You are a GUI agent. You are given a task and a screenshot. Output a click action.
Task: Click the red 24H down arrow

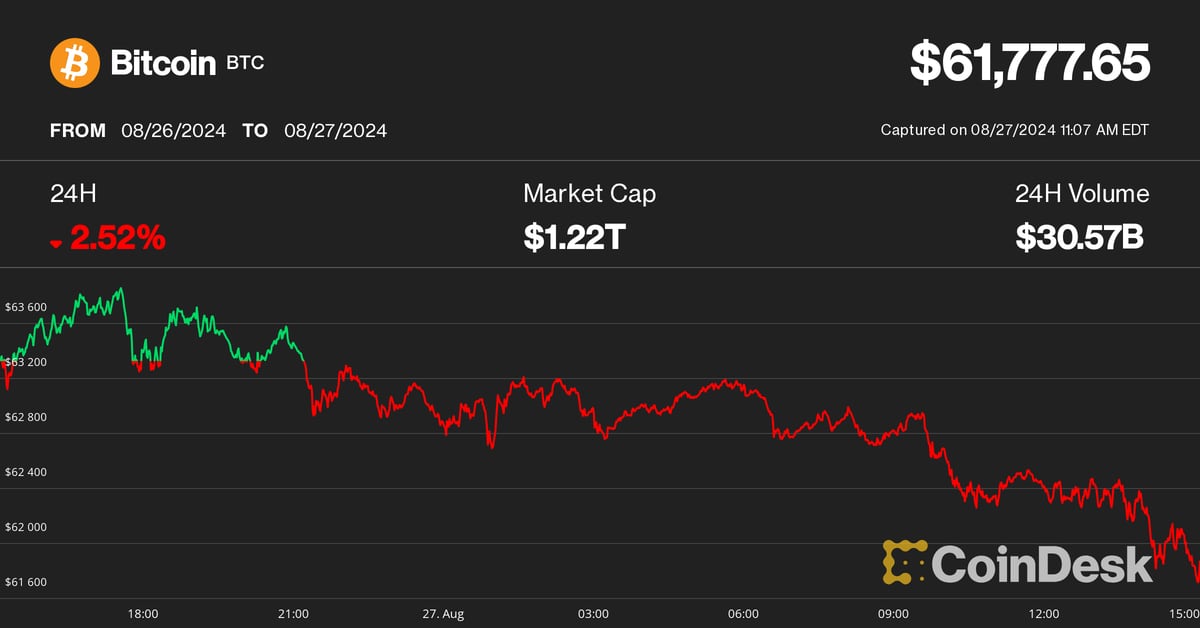click(56, 242)
